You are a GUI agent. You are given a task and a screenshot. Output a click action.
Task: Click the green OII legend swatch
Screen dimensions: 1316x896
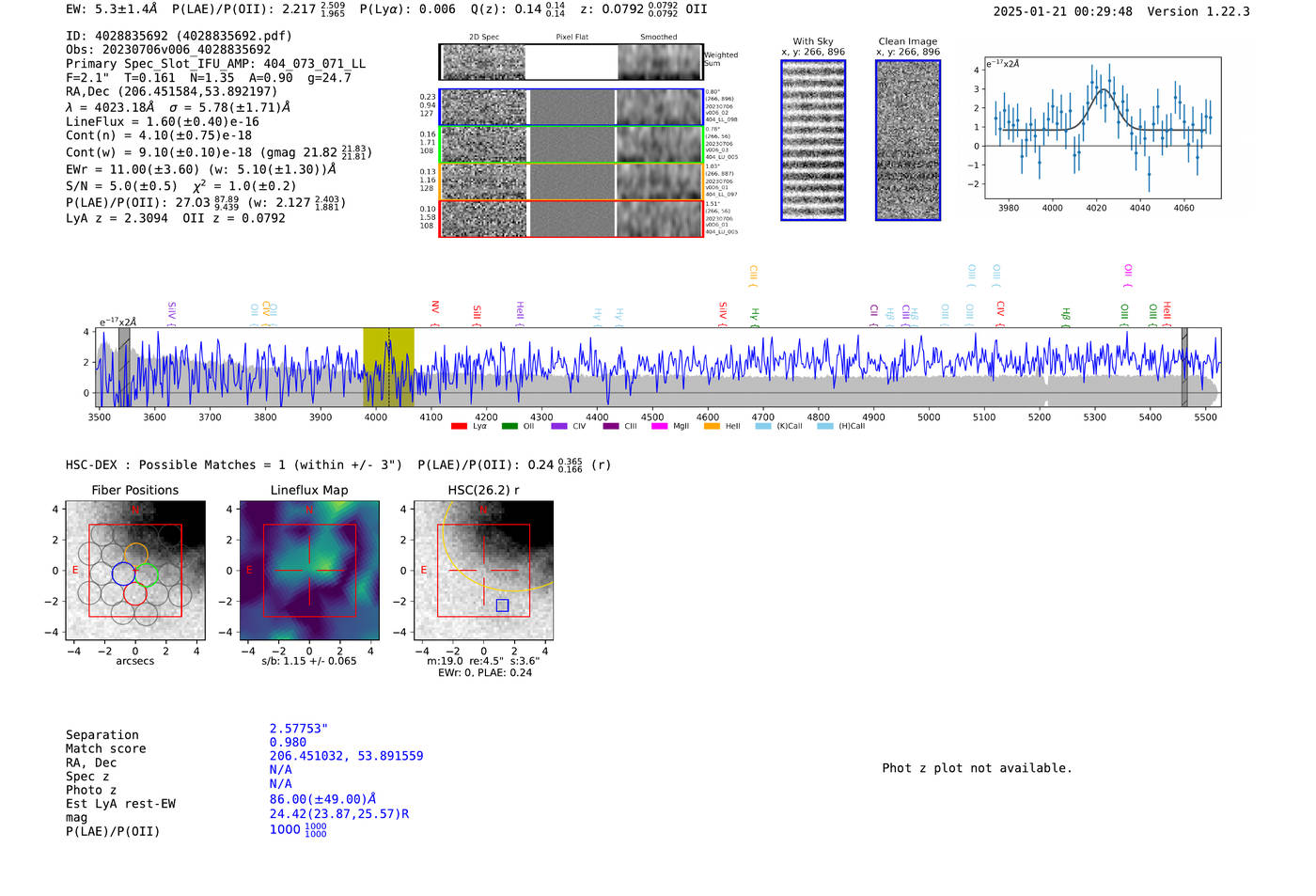coord(509,427)
